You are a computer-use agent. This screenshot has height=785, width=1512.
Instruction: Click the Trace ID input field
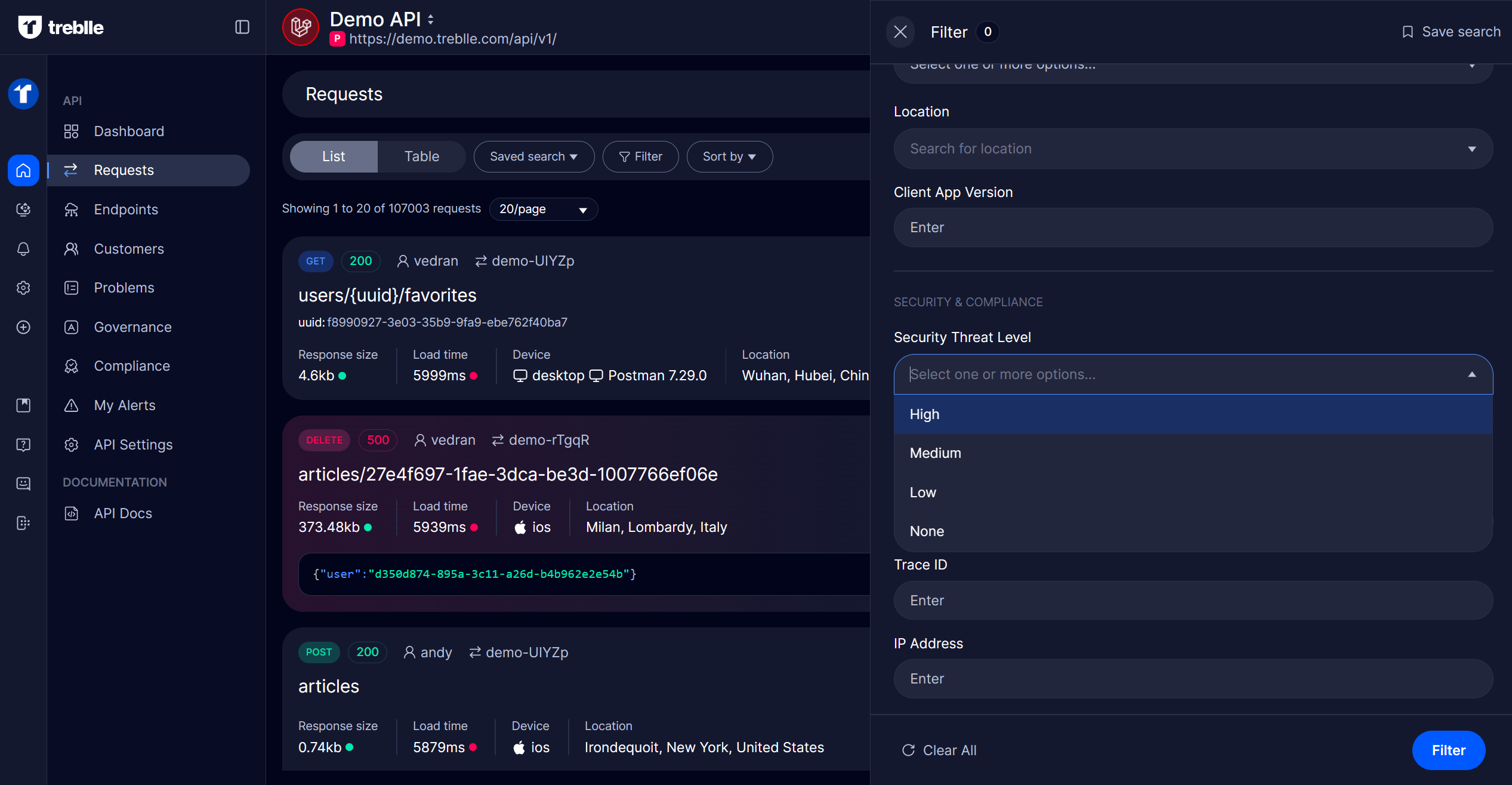[1193, 601]
